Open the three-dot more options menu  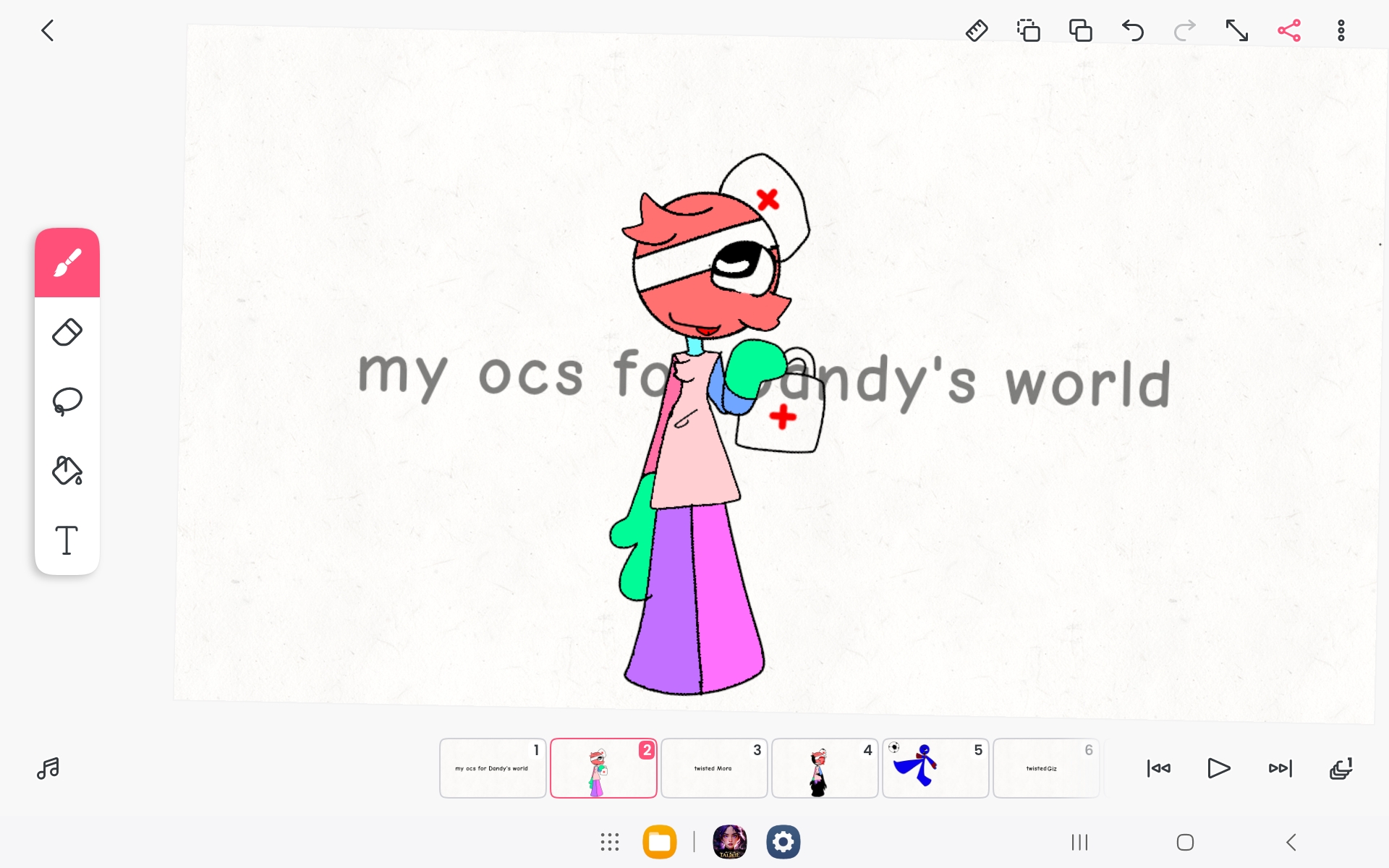[x=1341, y=30]
